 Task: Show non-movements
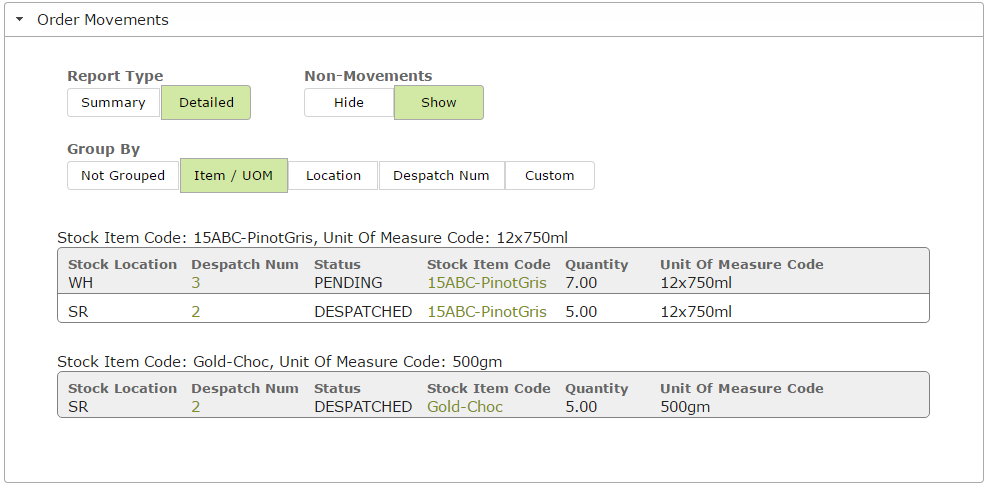pyautogui.click(x=439, y=102)
